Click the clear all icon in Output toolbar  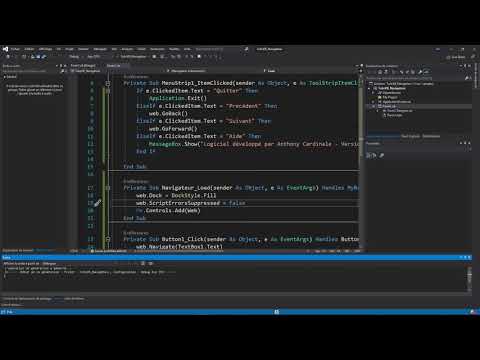143,263
